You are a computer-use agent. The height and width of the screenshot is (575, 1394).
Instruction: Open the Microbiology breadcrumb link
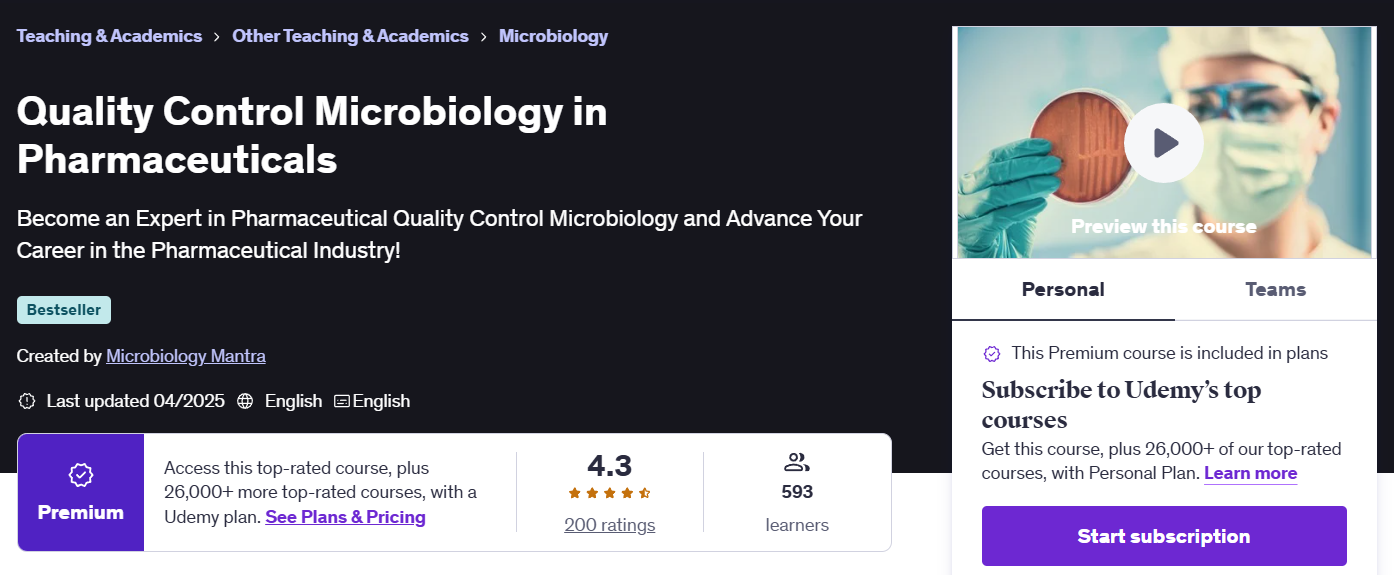(553, 36)
